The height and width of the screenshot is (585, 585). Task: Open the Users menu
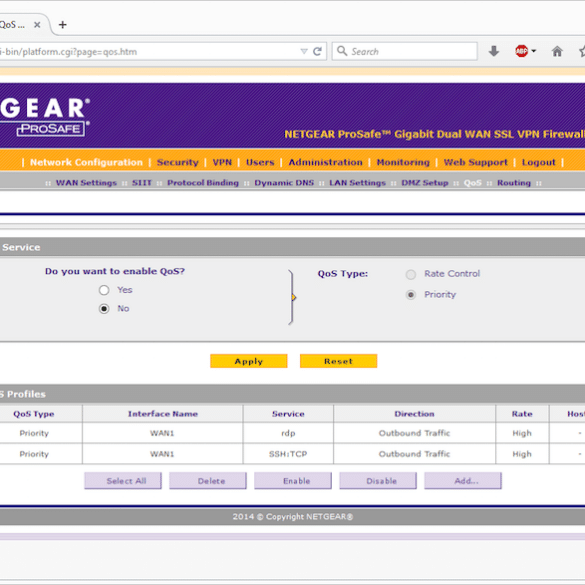point(260,162)
